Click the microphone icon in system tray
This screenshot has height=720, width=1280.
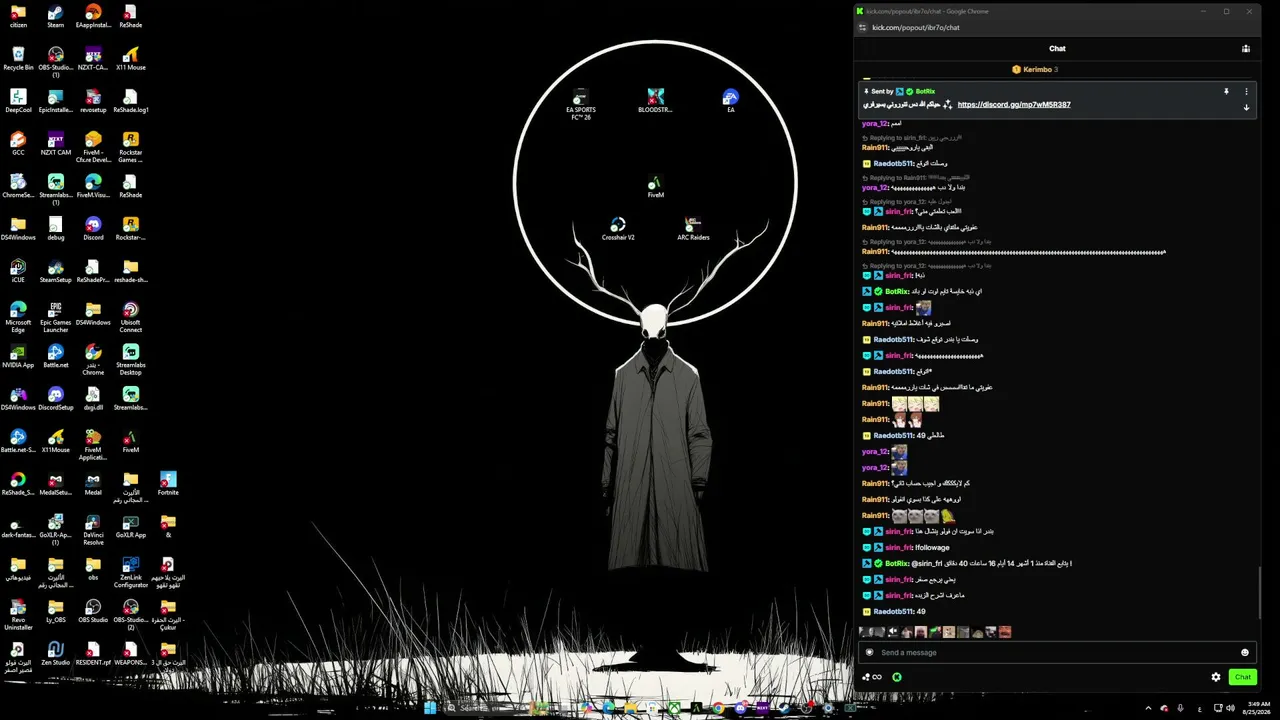click(x=1180, y=708)
